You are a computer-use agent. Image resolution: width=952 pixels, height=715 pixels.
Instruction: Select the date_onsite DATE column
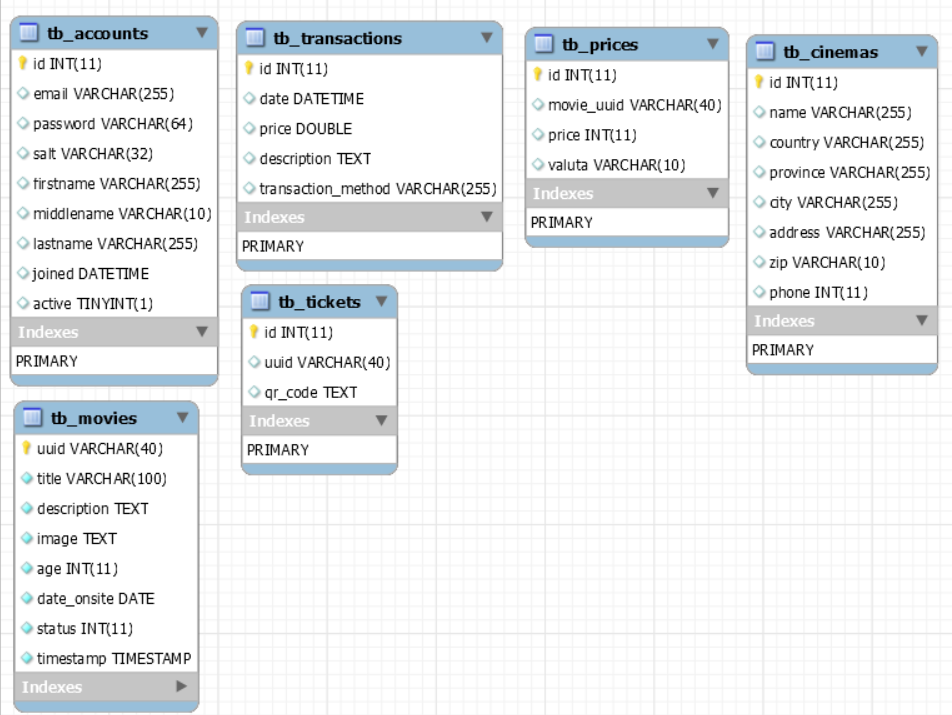pos(96,598)
